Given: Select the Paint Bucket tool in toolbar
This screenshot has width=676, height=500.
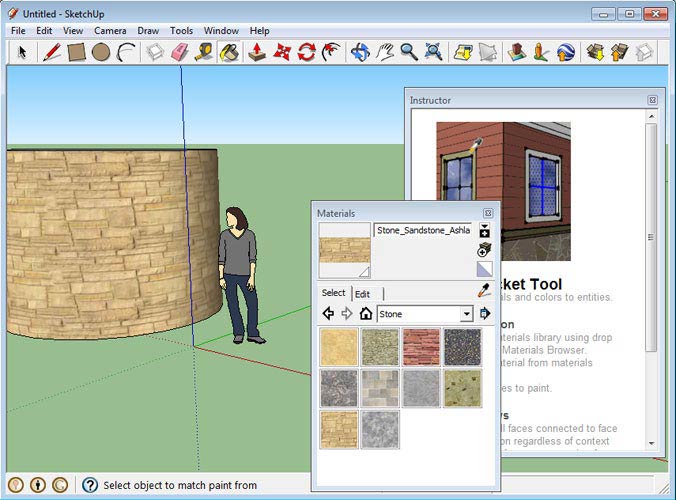Looking at the screenshot, I should point(229,51).
